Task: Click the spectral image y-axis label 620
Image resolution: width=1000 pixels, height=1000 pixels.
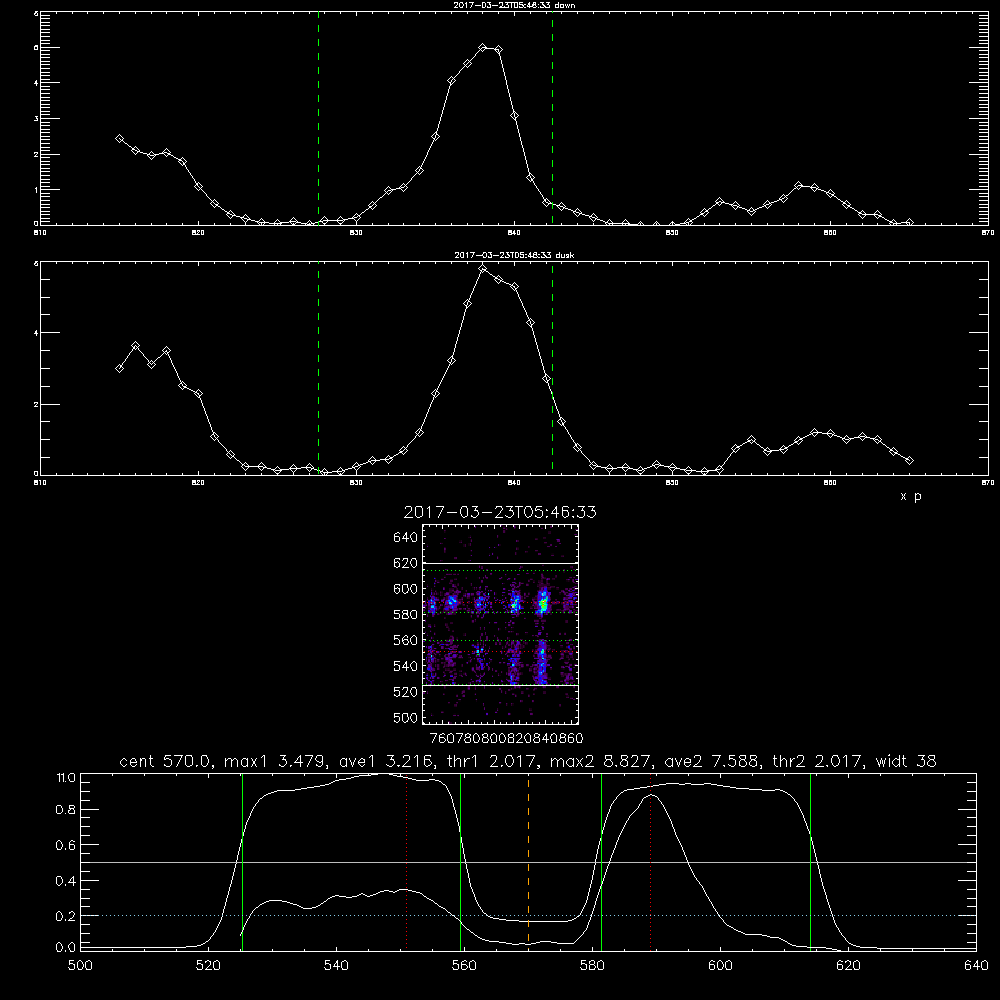Action: point(406,563)
